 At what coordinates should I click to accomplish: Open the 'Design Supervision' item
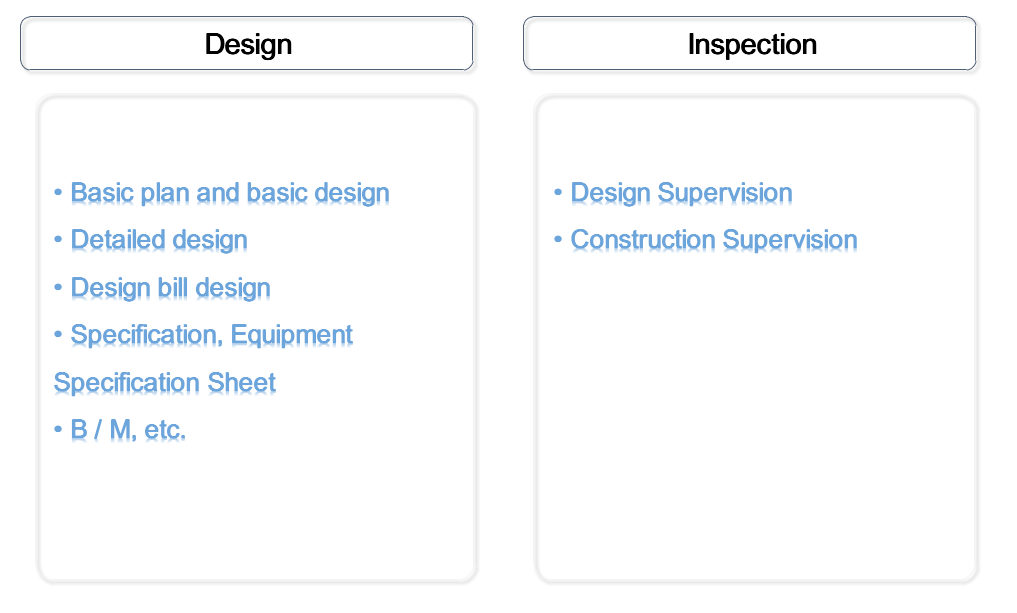coord(681,193)
